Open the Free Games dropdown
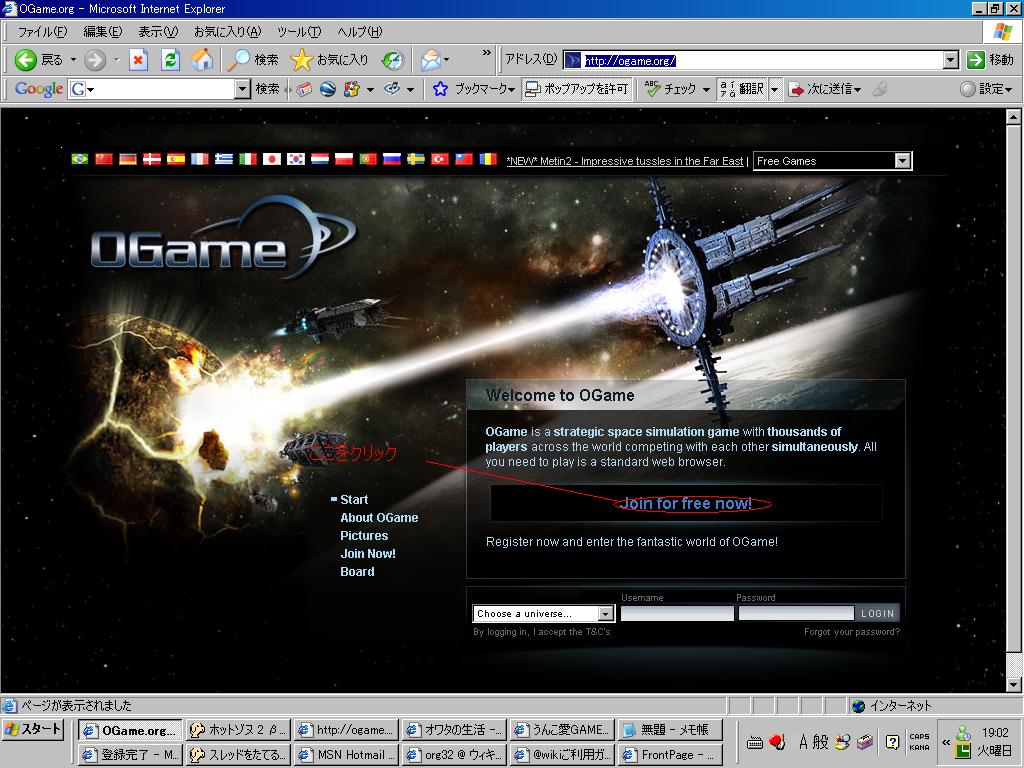 click(x=902, y=161)
